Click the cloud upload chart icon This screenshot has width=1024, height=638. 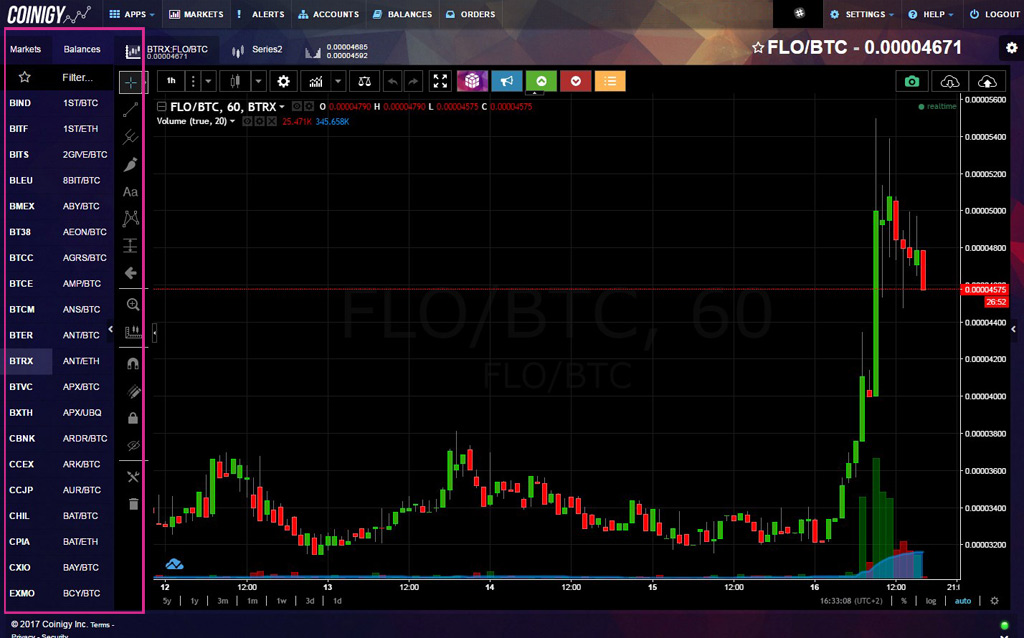coord(987,81)
